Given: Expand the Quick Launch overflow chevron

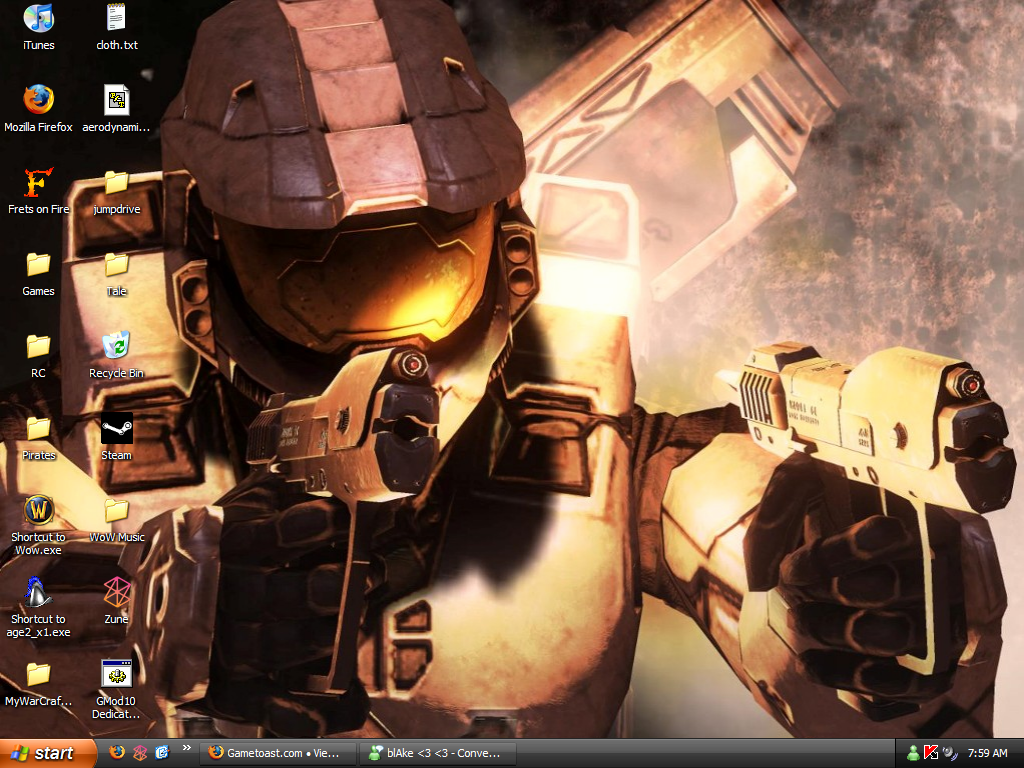Looking at the screenshot, I should 187,748.
